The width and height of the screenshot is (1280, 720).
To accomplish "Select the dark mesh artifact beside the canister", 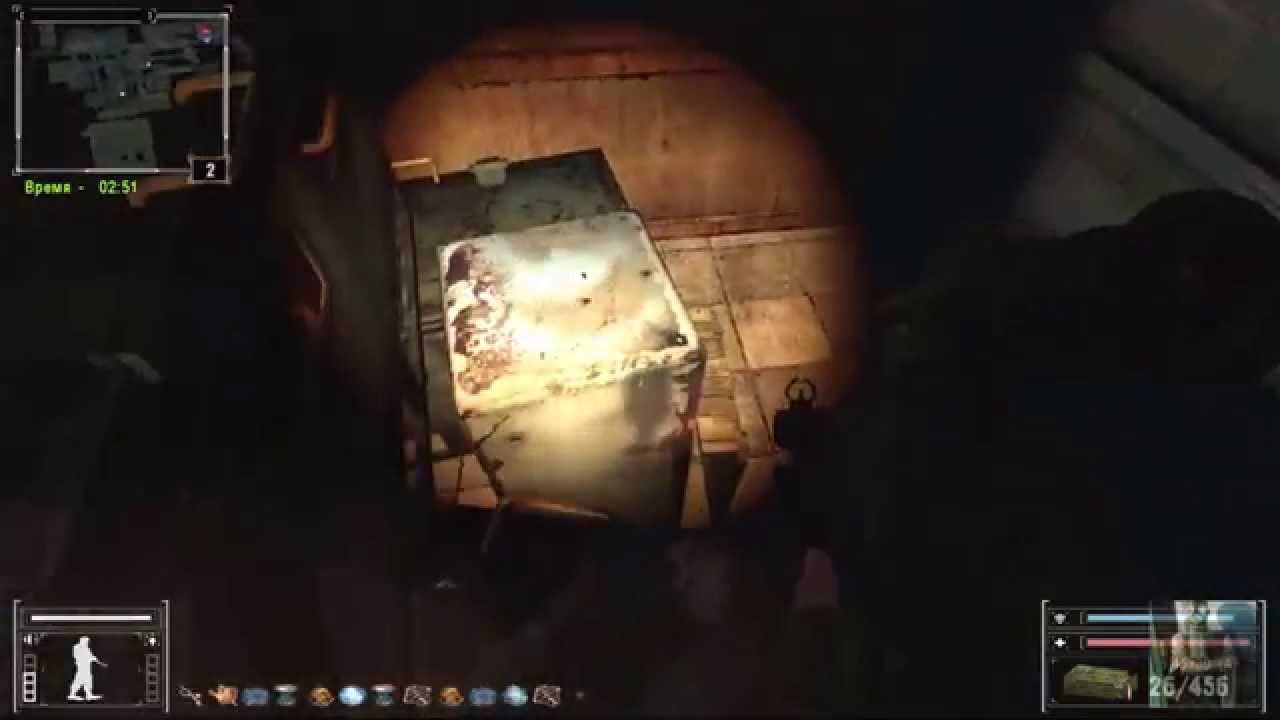I will [x=417, y=695].
